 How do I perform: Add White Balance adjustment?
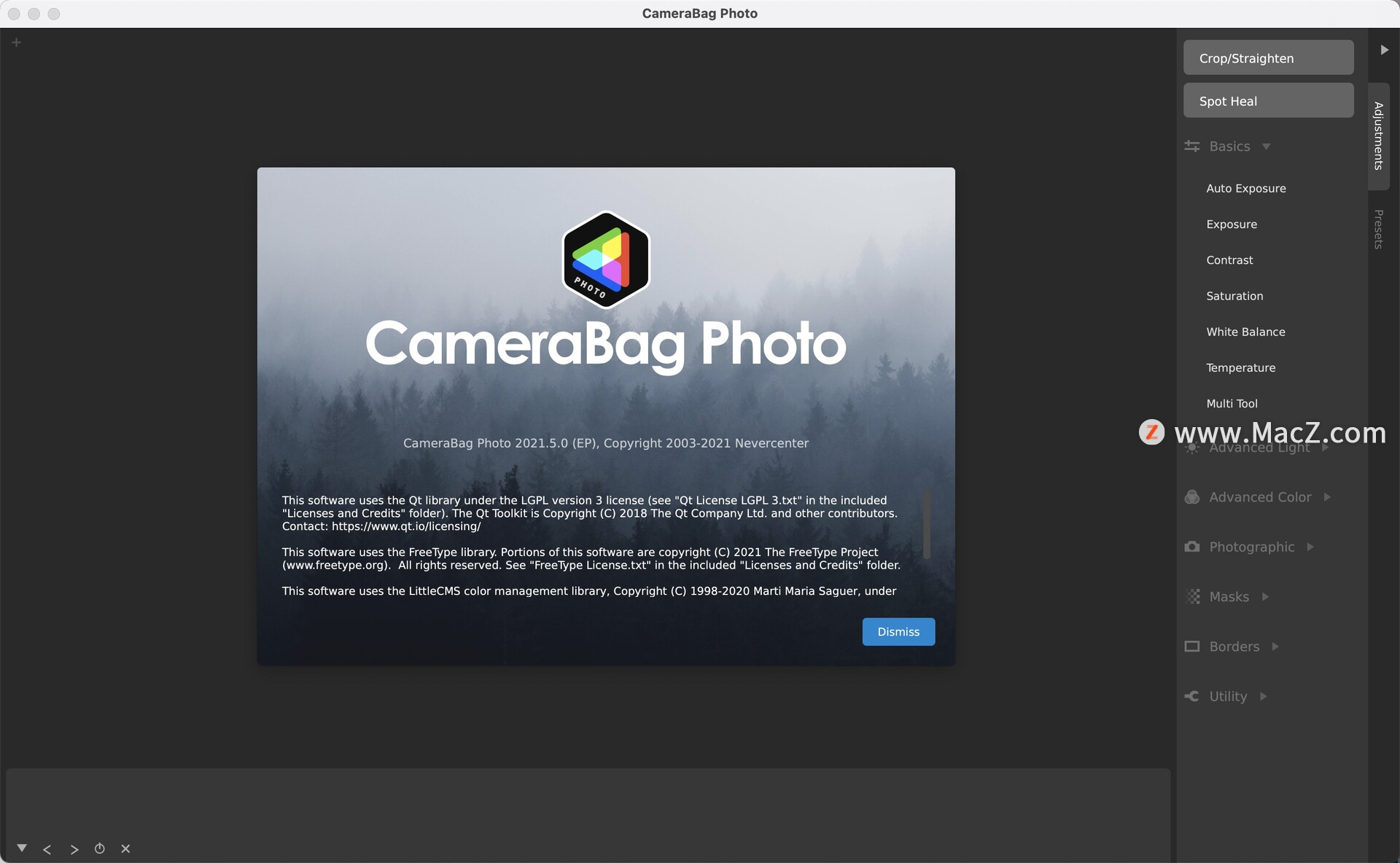(x=1245, y=332)
